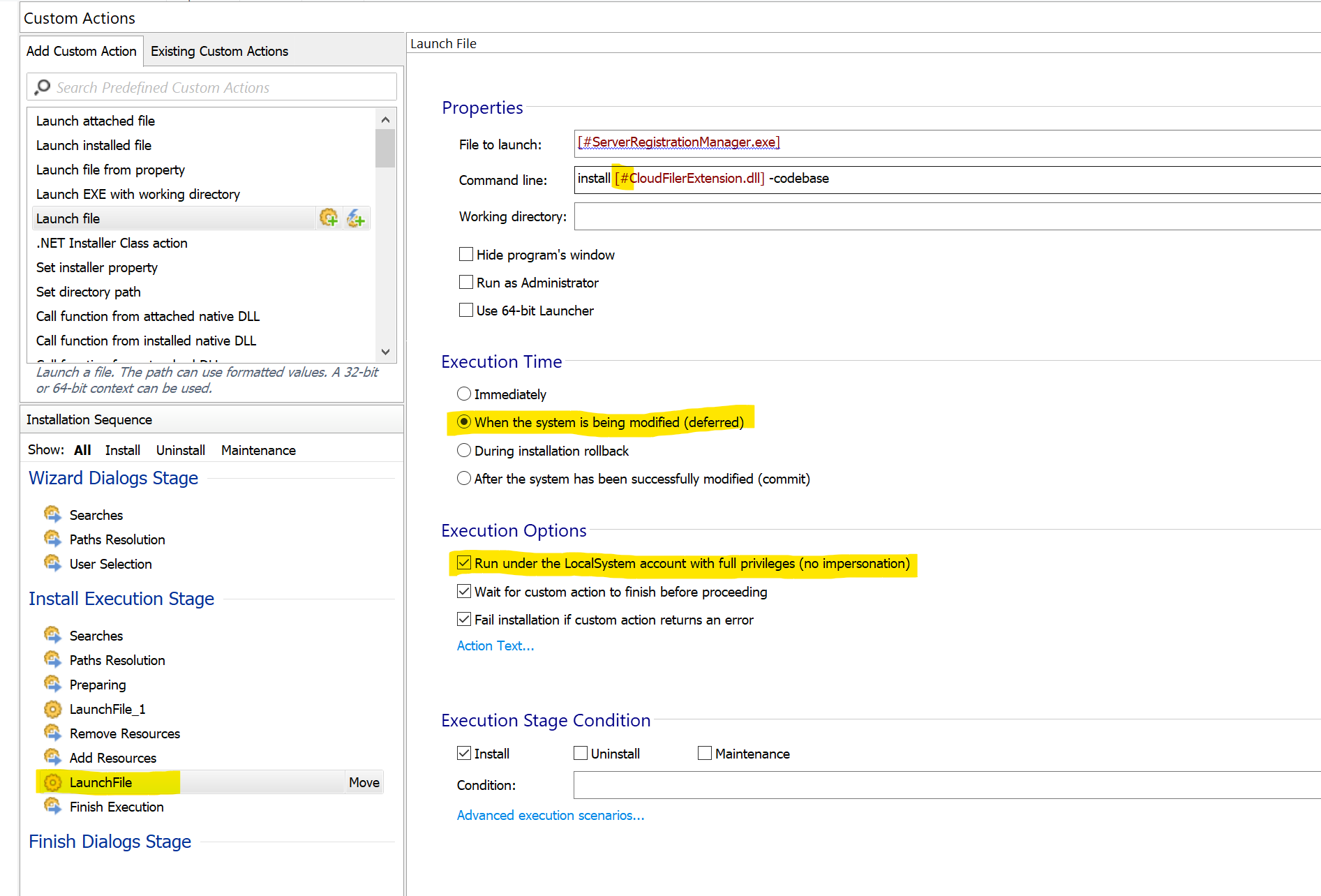Select Launch attached file action
This screenshot has height=896, width=1321.
pyautogui.click(x=96, y=121)
